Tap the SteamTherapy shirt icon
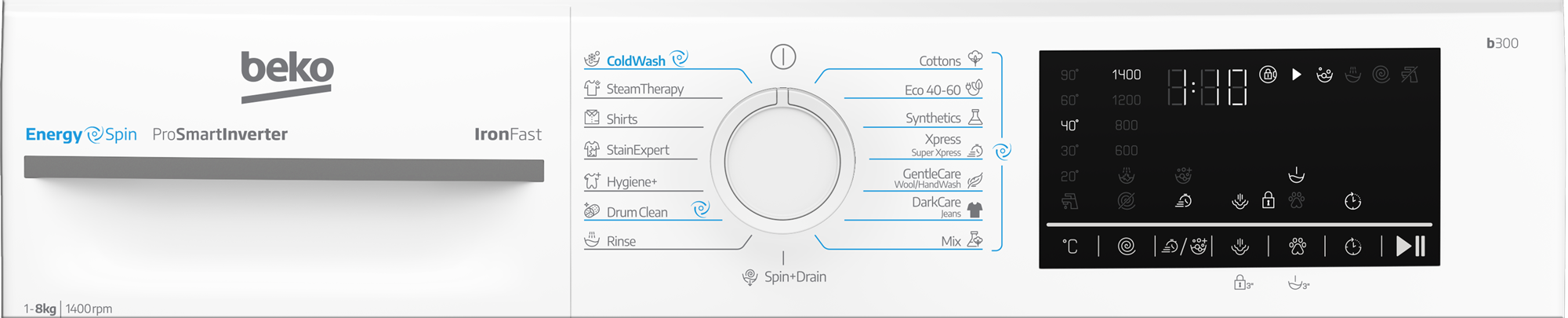This screenshot has height=318, width=1568. coord(592,88)
